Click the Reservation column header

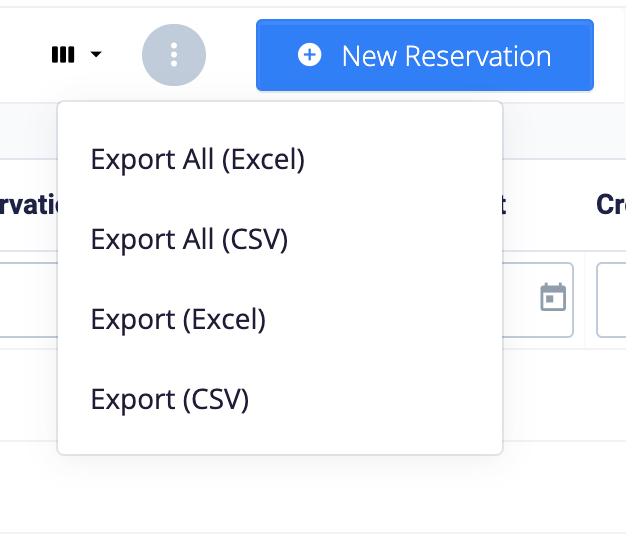[30, 205]
